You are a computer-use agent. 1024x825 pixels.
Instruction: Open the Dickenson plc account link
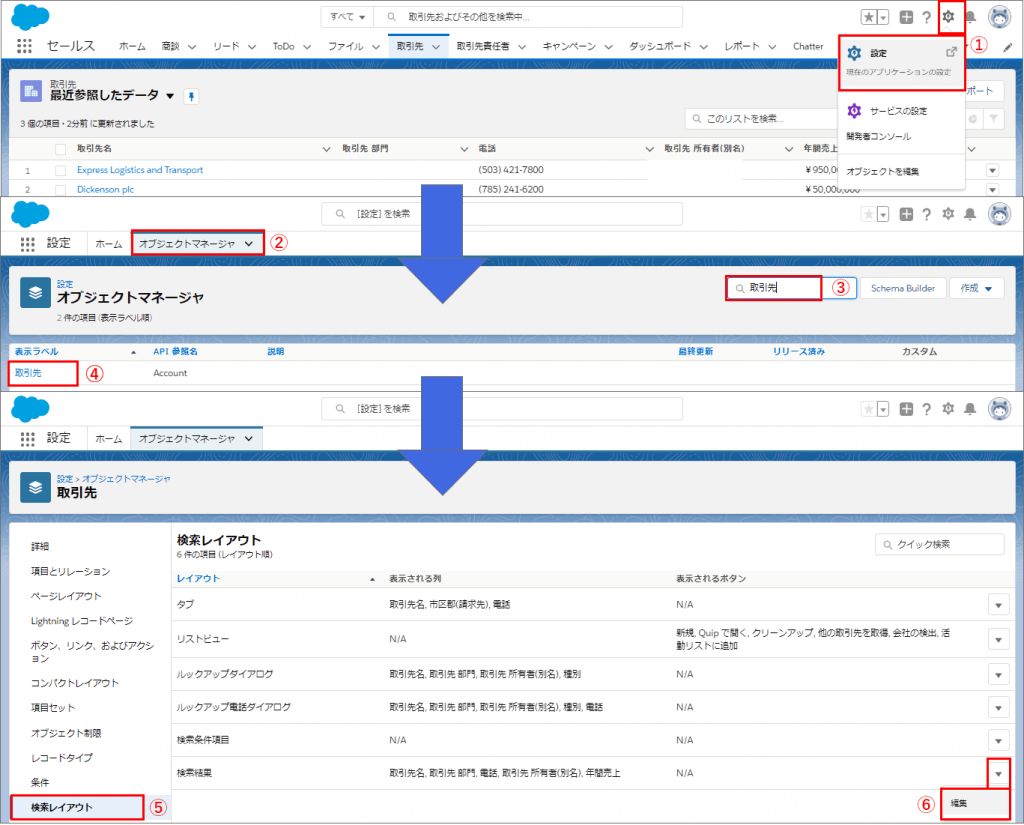pyautogui.click(x=105, y=189)
